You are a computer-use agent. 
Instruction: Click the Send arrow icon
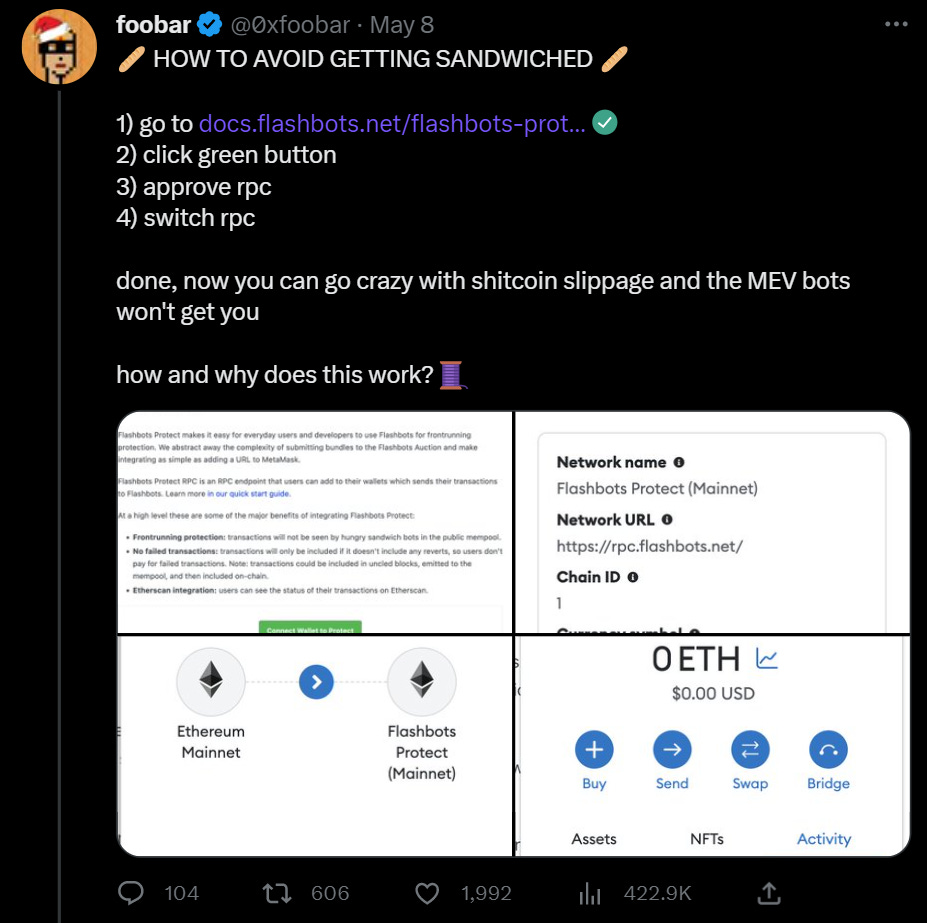(672, 749)
